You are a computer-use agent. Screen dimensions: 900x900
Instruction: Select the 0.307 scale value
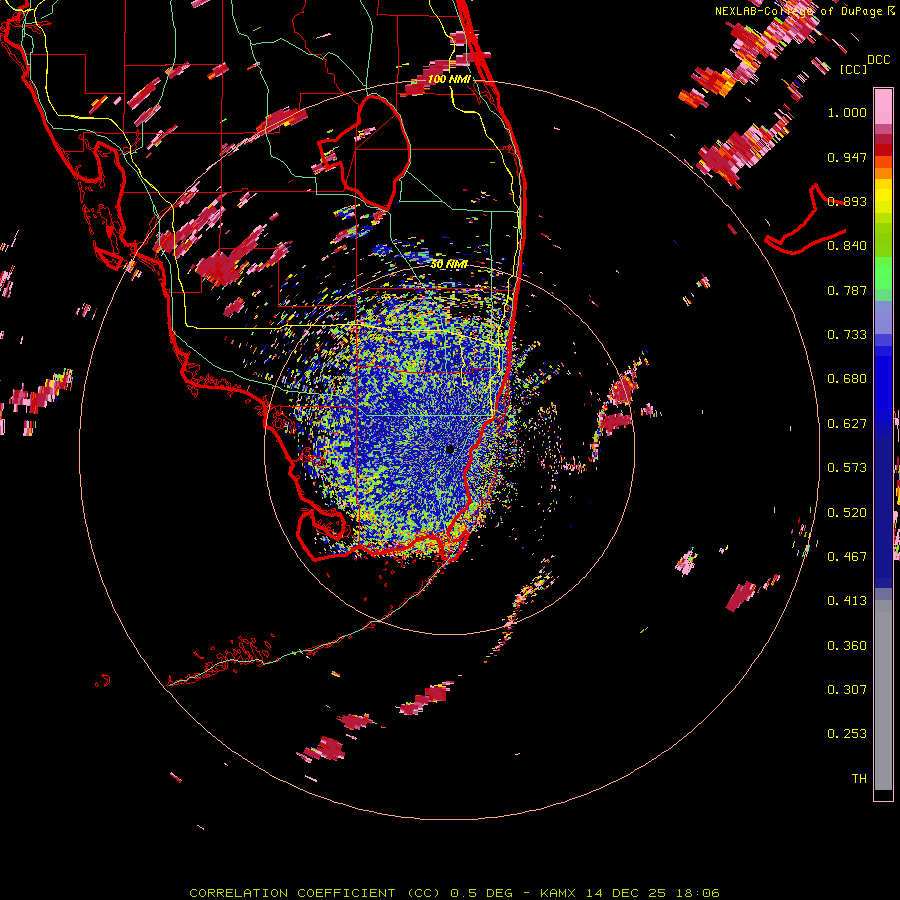pos(847,690)
